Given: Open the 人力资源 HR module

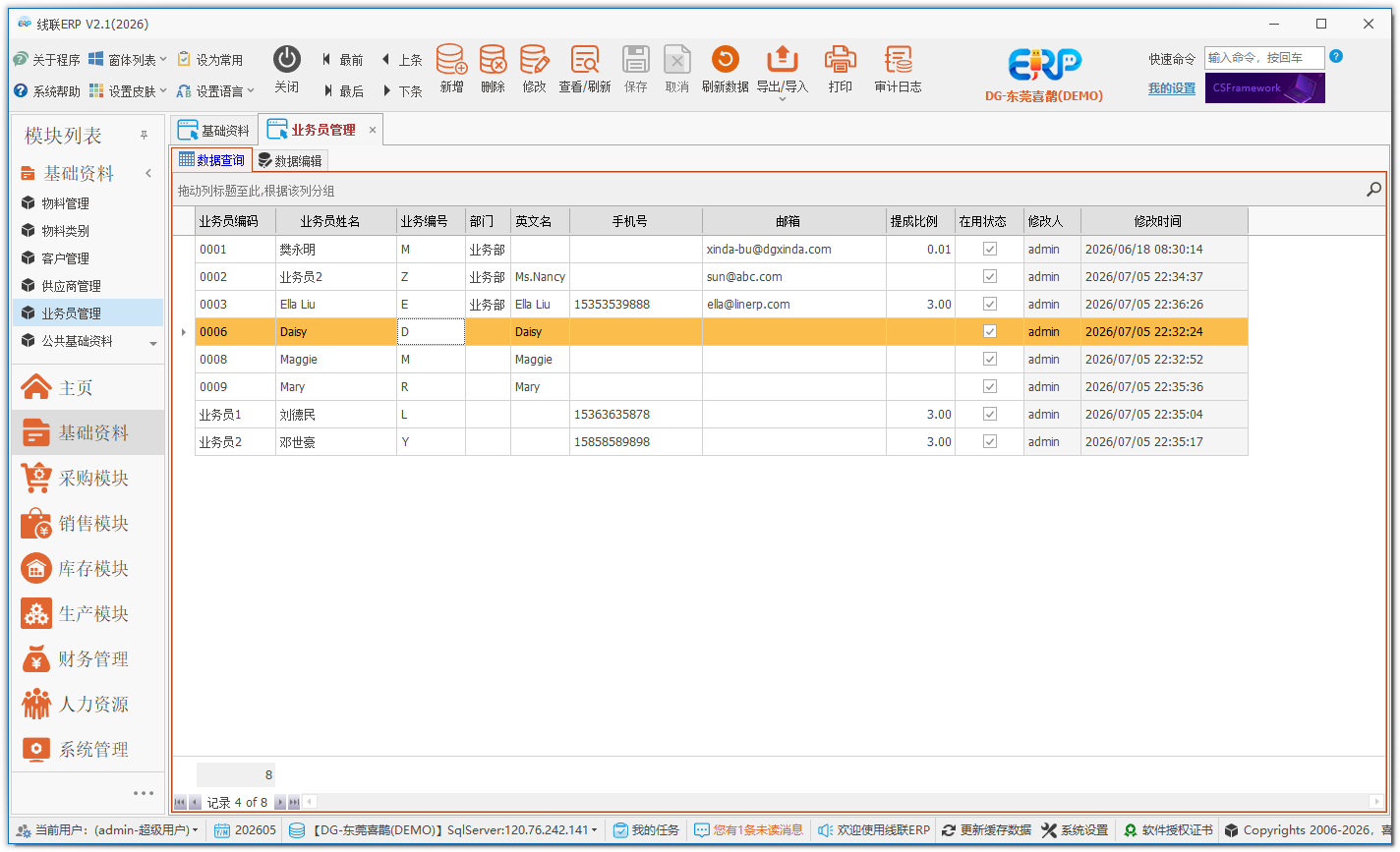Looking at the screenshot, I should pyautogui.click(x=87, y=704).
